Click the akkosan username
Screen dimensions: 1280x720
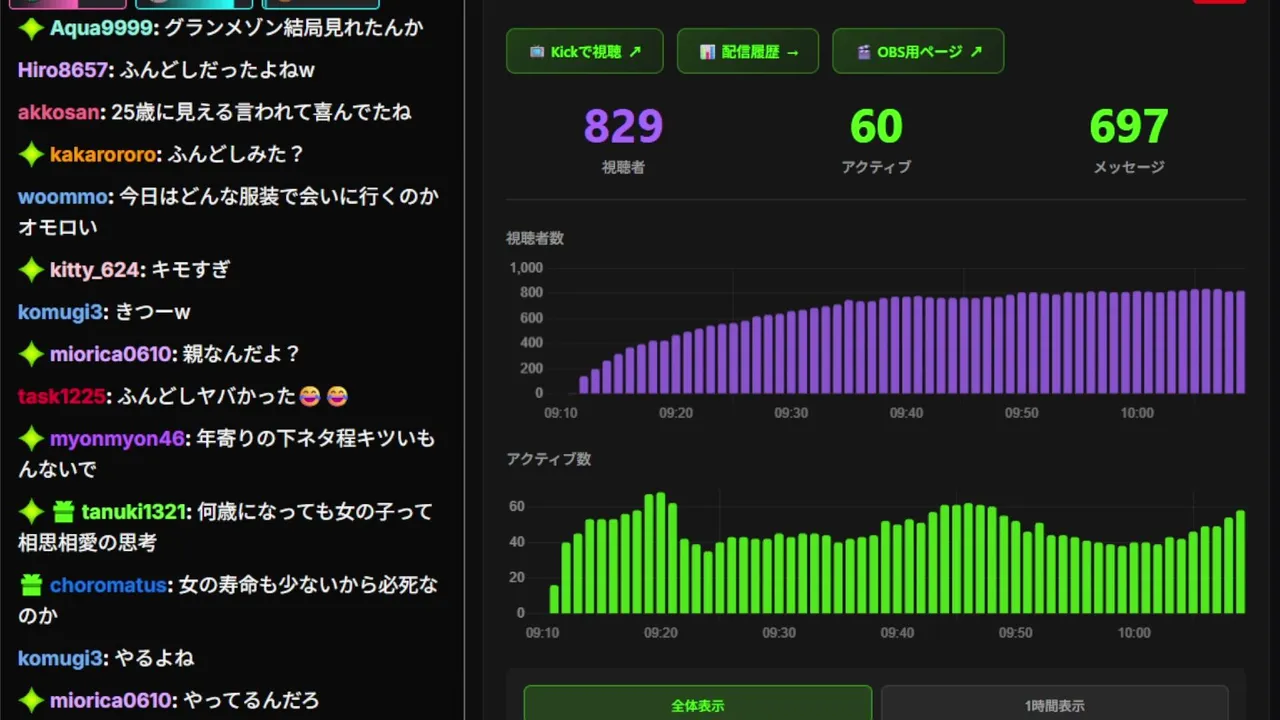(x=58, y=112)
